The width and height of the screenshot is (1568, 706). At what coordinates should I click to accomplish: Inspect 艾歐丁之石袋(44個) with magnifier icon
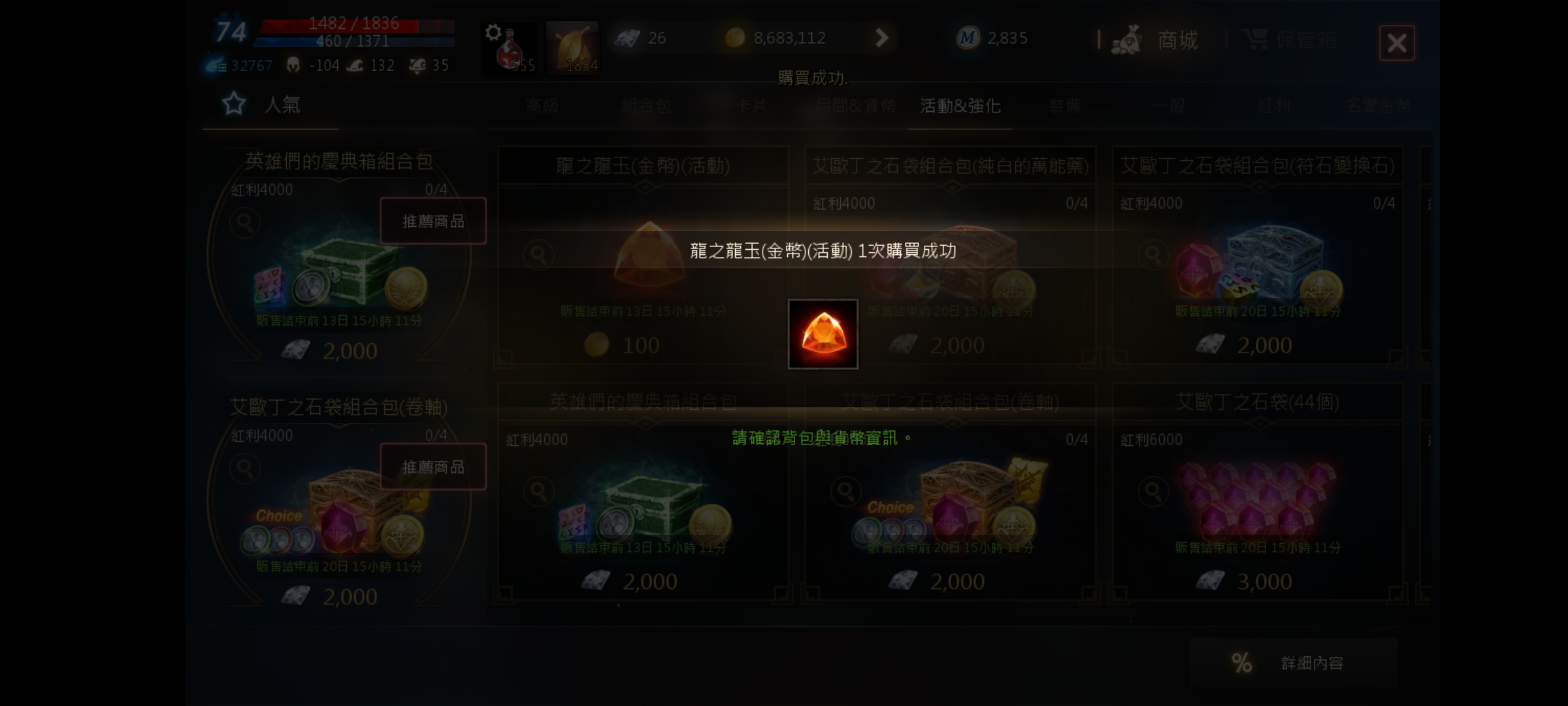click(1153, 490)
